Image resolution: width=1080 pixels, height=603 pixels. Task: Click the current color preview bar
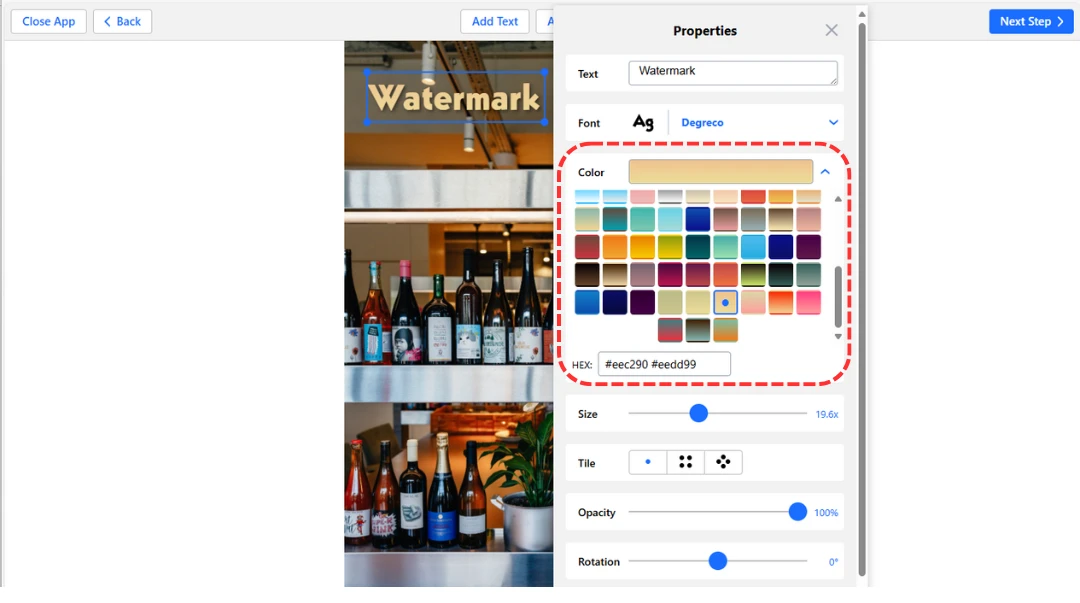[720, 172]
